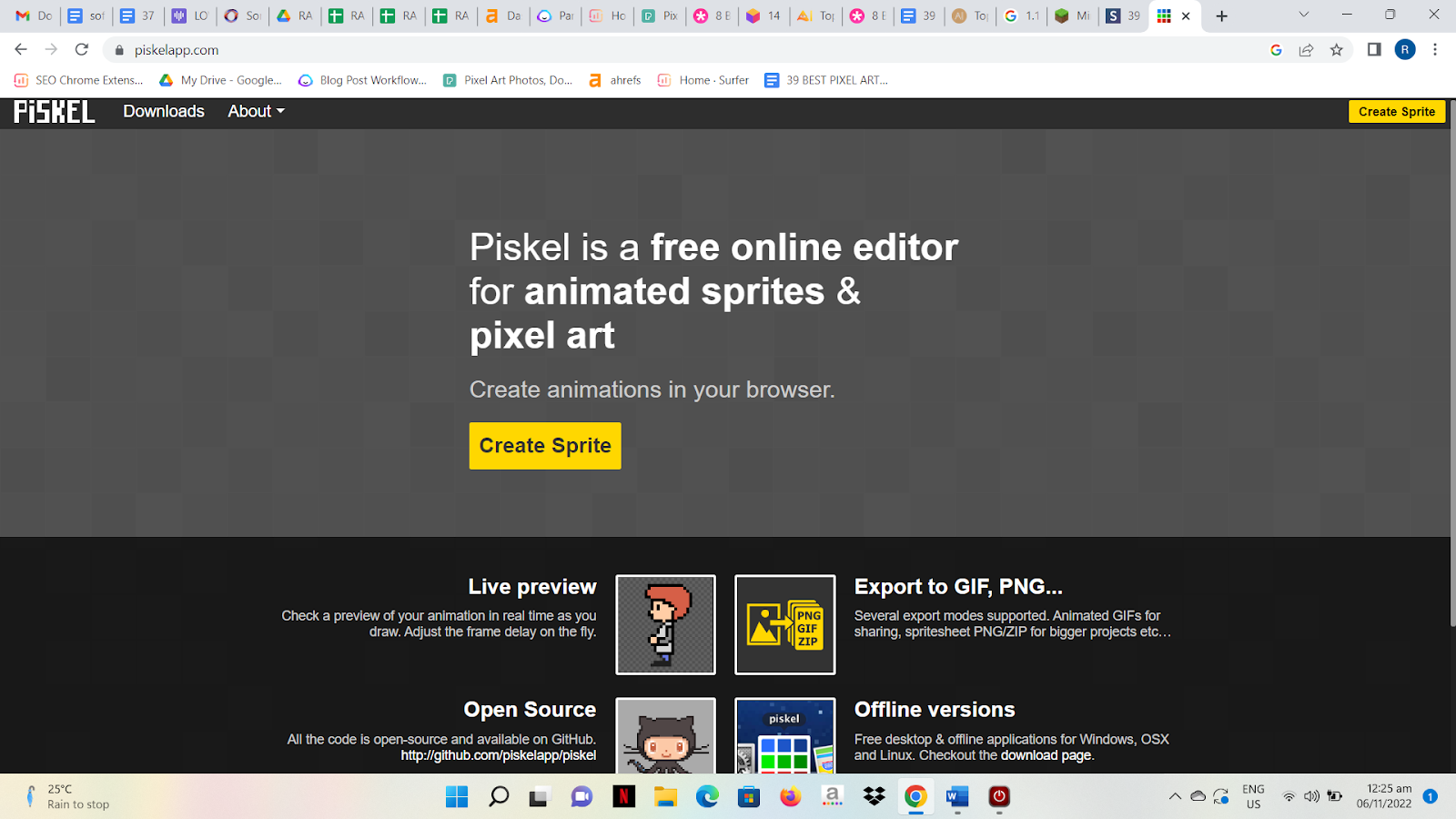Viewport: 1456px width, 819px height.
Task: Click the Google icon in address bar
Action: coord(1276,50)
